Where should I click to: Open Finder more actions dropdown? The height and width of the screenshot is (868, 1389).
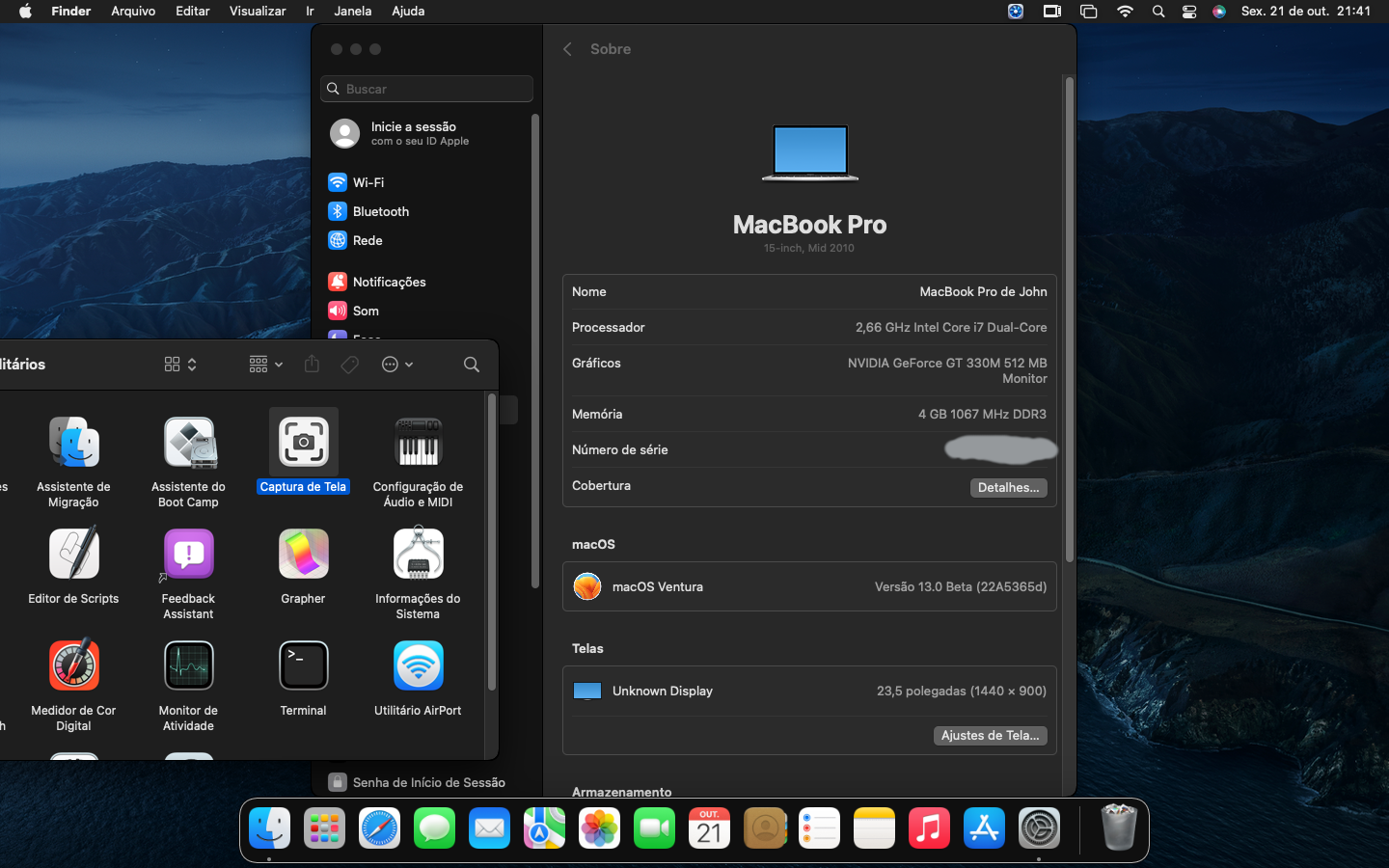[x=397, y=365]
